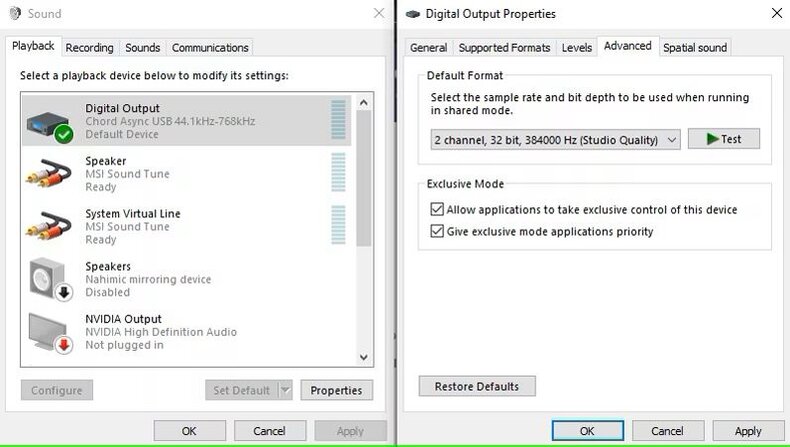The width and height of the screenshot is (790, 447).
Task: Close the Digital Output Properties window
Action: [777, 14]
